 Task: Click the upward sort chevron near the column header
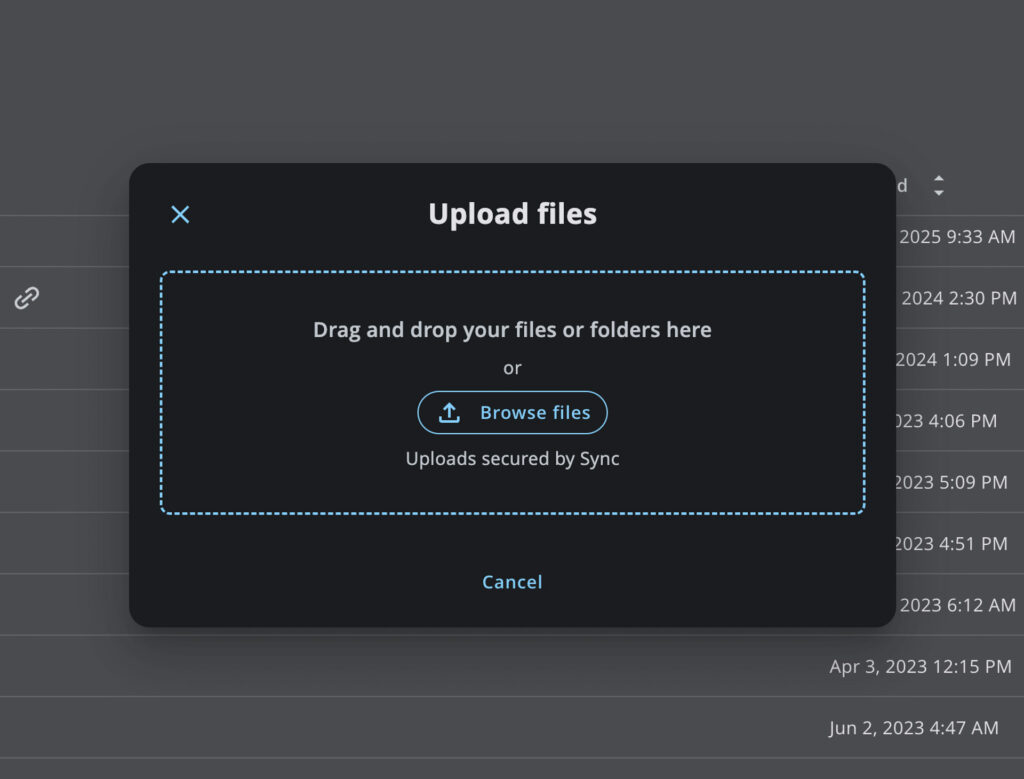click(x=939, y=179)
